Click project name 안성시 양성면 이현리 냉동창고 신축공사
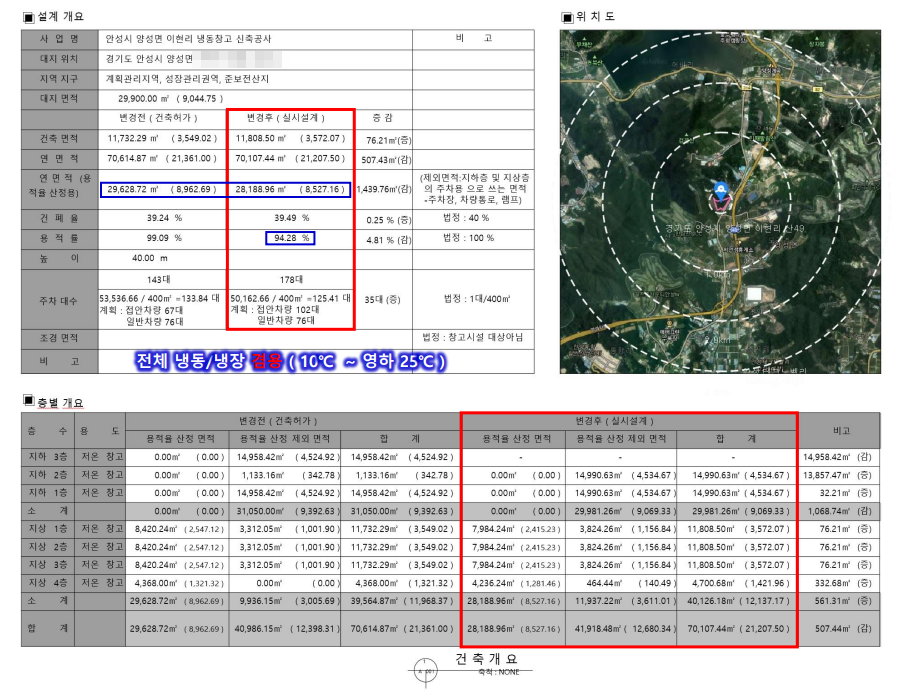The image size is (922, 697). 188,39
